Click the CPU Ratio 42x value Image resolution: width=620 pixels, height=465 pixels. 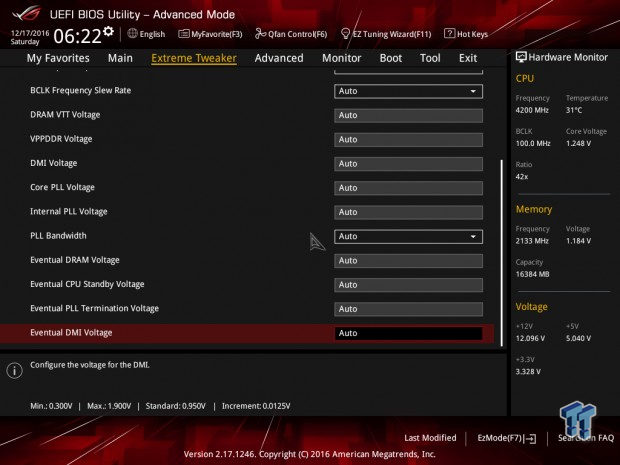[x=522, y=176]
